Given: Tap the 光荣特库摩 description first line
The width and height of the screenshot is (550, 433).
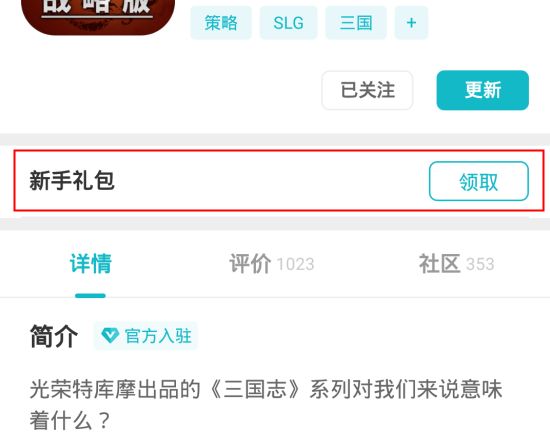Looking at the screenshot, I should click(266, 389).
